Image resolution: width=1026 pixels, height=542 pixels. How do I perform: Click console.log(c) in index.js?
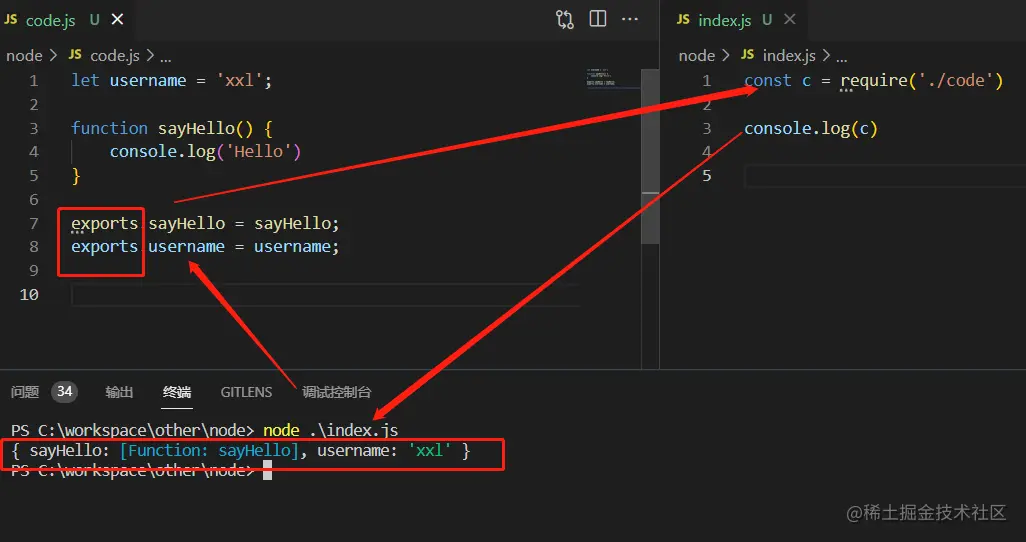pos(811,128)
